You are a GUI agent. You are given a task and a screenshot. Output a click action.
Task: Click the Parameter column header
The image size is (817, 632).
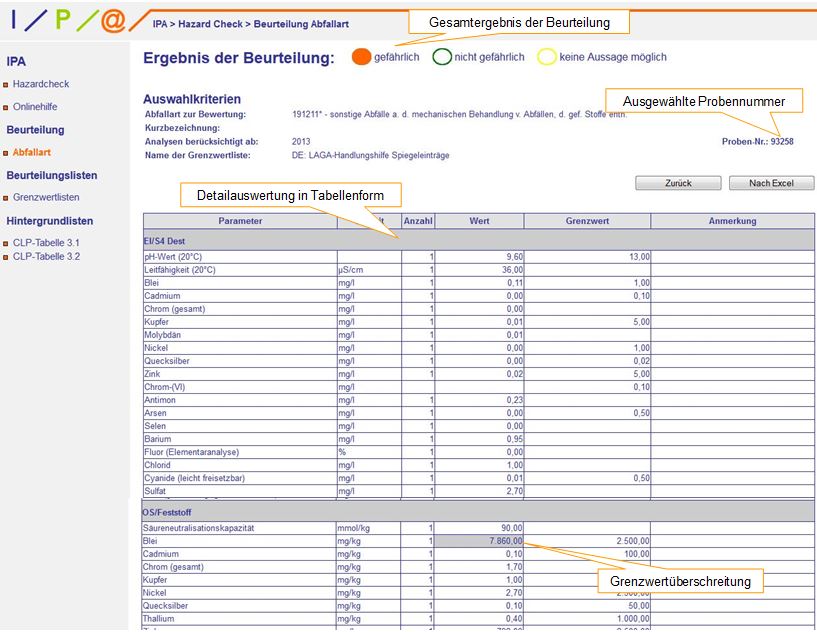pyautogui.click(x=240, y=221)
